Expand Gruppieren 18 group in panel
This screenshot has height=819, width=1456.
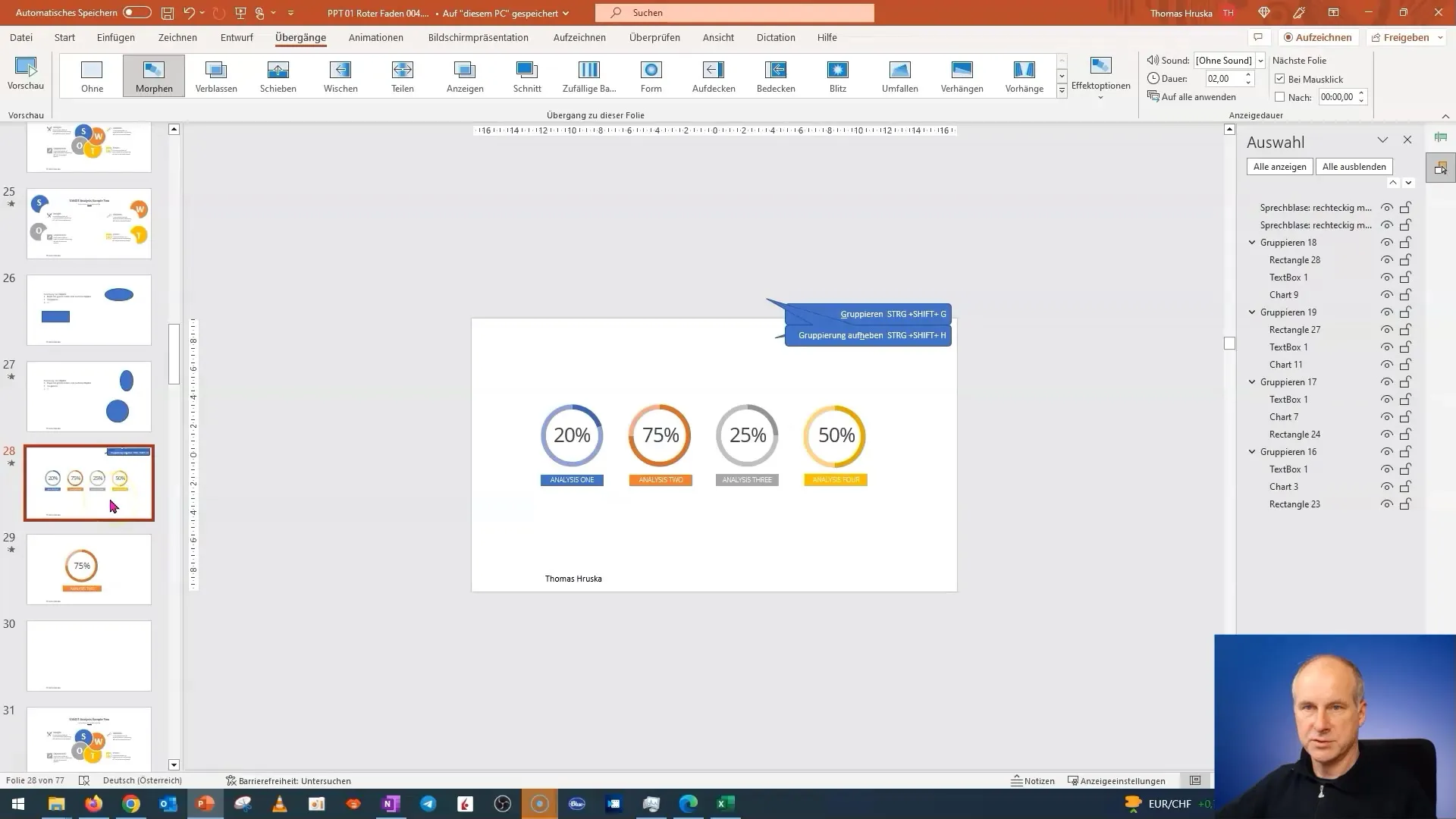click(1253, 242)
